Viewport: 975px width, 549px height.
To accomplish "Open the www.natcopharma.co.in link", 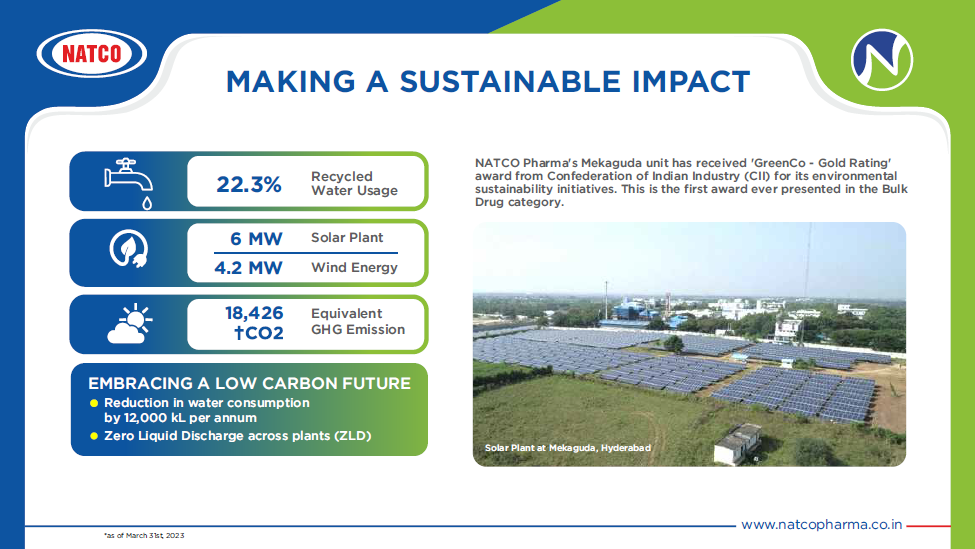I will point(821,524).
